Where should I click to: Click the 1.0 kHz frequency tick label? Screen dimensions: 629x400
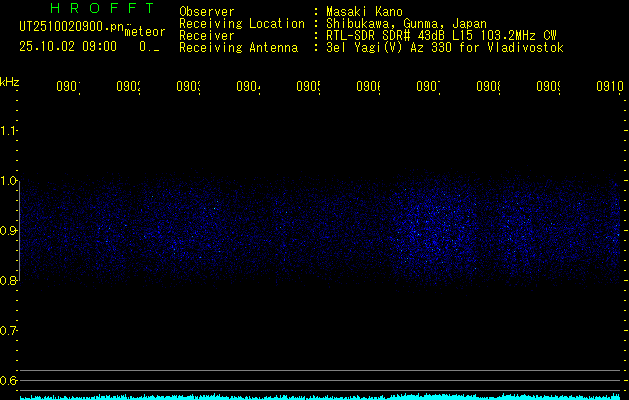pyautogui.click(x=8, y=181)
